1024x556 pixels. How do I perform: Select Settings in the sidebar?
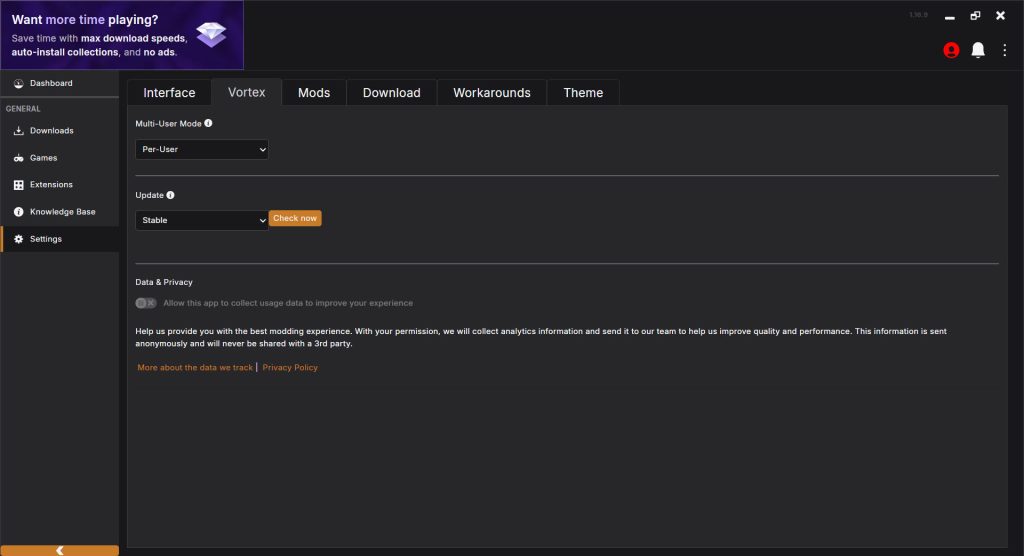coord(59,239)
